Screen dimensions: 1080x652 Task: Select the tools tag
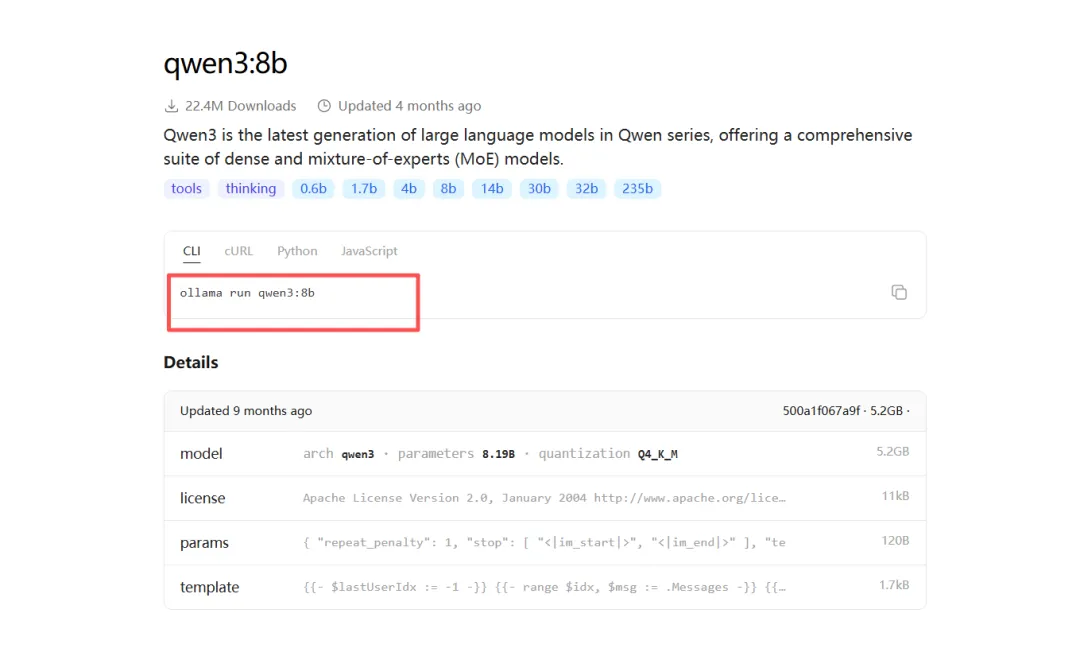(187, 189)
